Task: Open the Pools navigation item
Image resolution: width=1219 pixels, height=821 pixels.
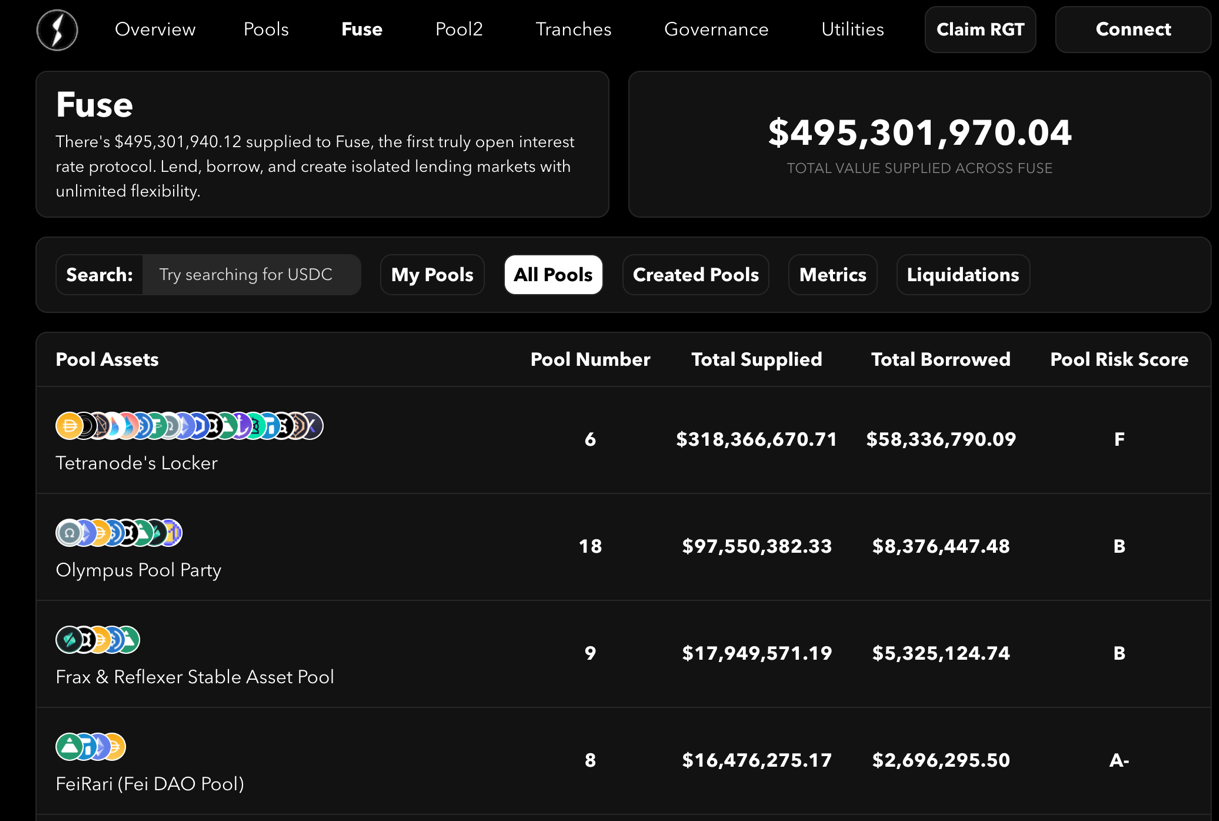Action: (x=266, y=30)
